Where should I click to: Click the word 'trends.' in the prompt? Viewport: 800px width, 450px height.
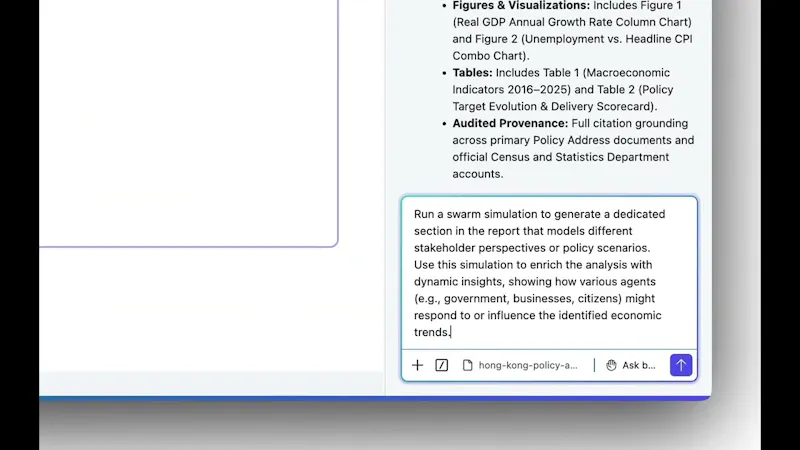point(432,332)
